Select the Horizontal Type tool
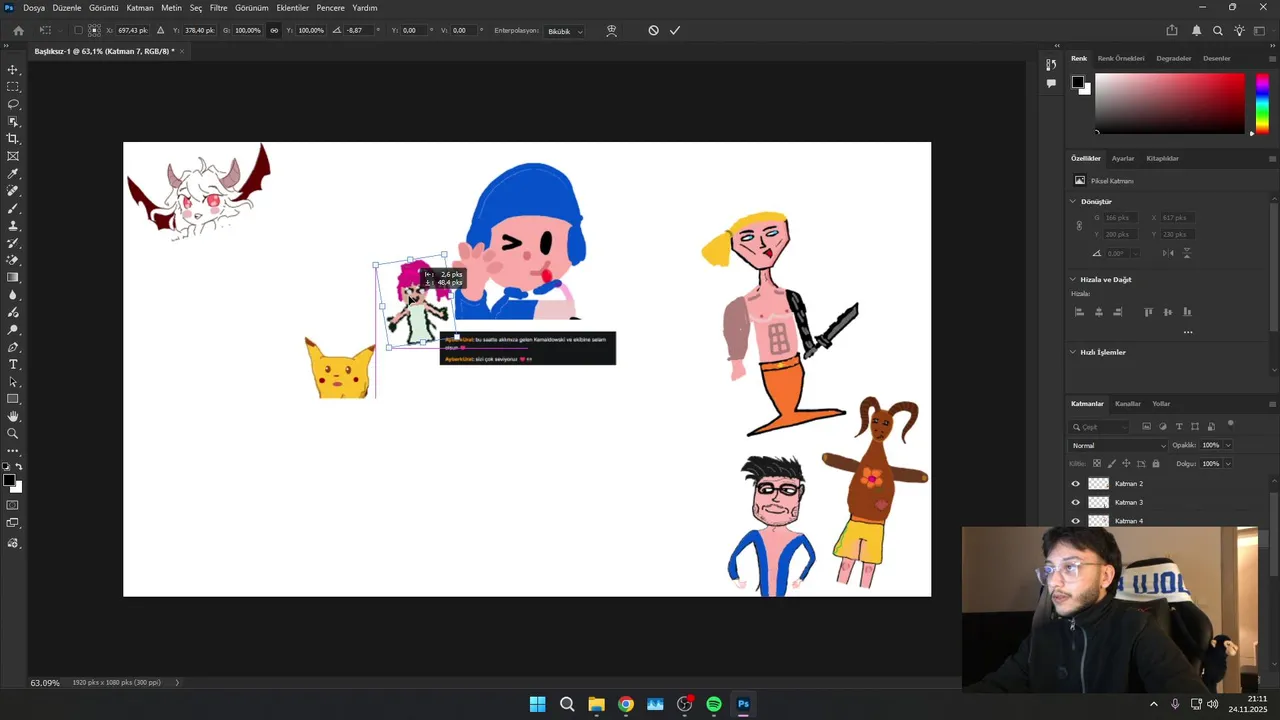Viewport: 1280px width, 720px height. pos(13,364)
